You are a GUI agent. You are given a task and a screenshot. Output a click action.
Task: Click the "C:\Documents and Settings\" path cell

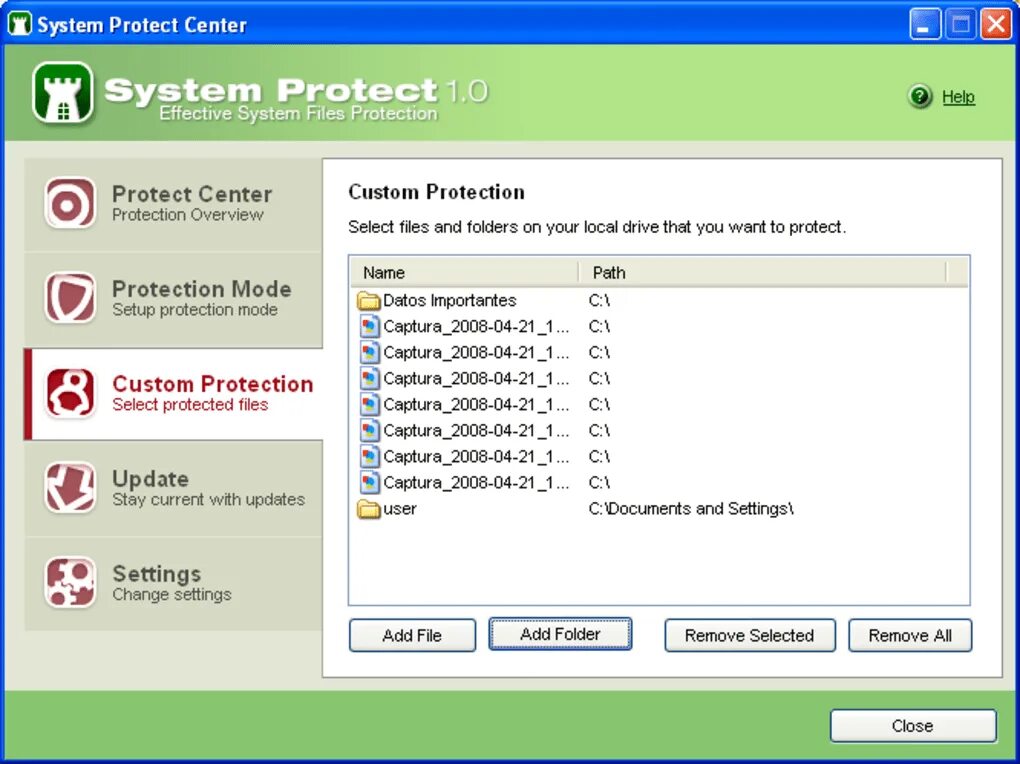coord(691,508)
